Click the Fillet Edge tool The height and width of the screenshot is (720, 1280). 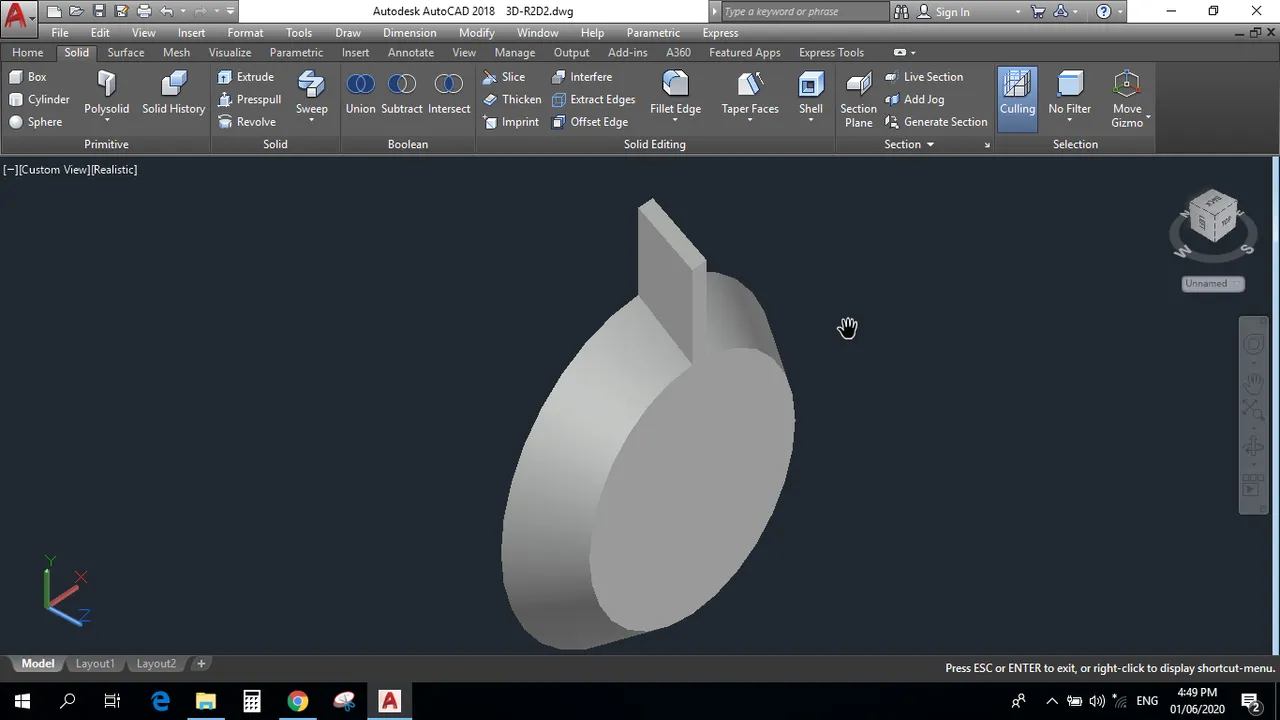[x=675, y=94]
